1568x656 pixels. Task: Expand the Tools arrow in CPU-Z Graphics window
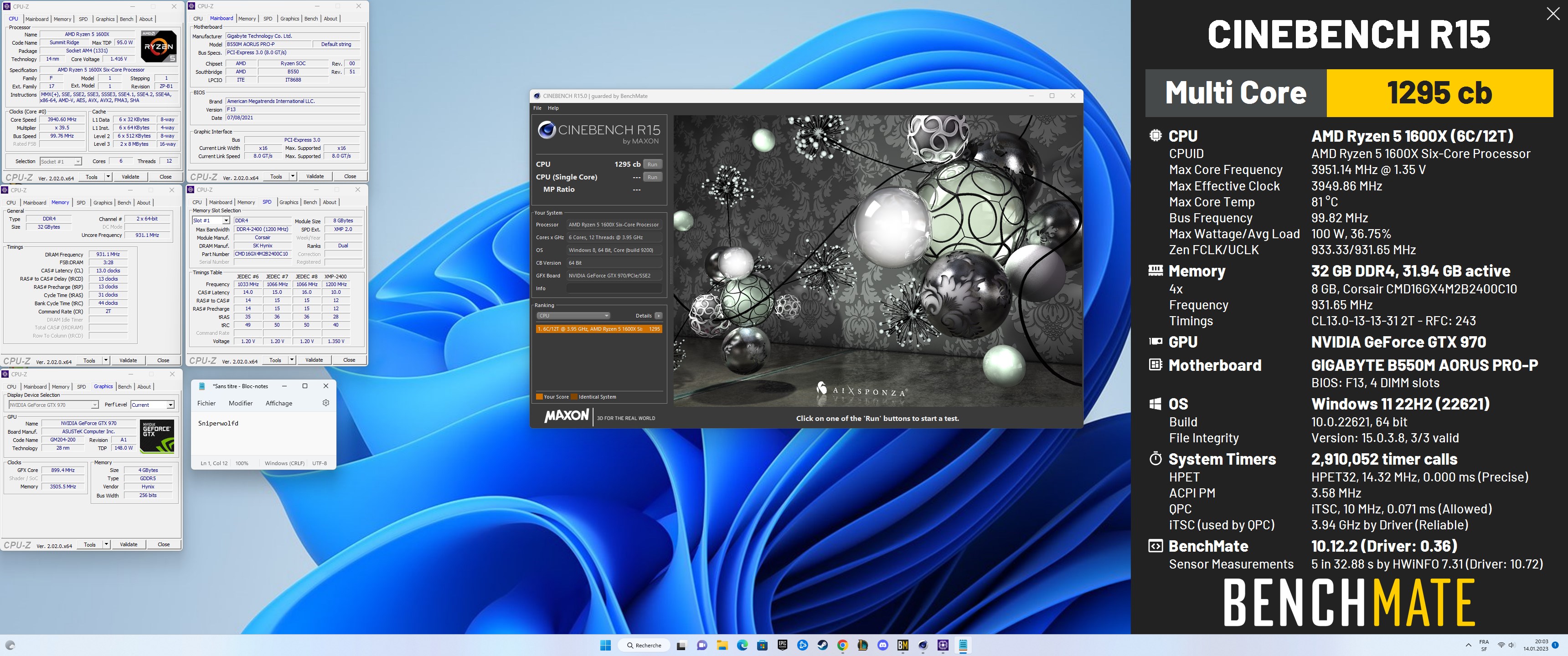tap(106, 544)
